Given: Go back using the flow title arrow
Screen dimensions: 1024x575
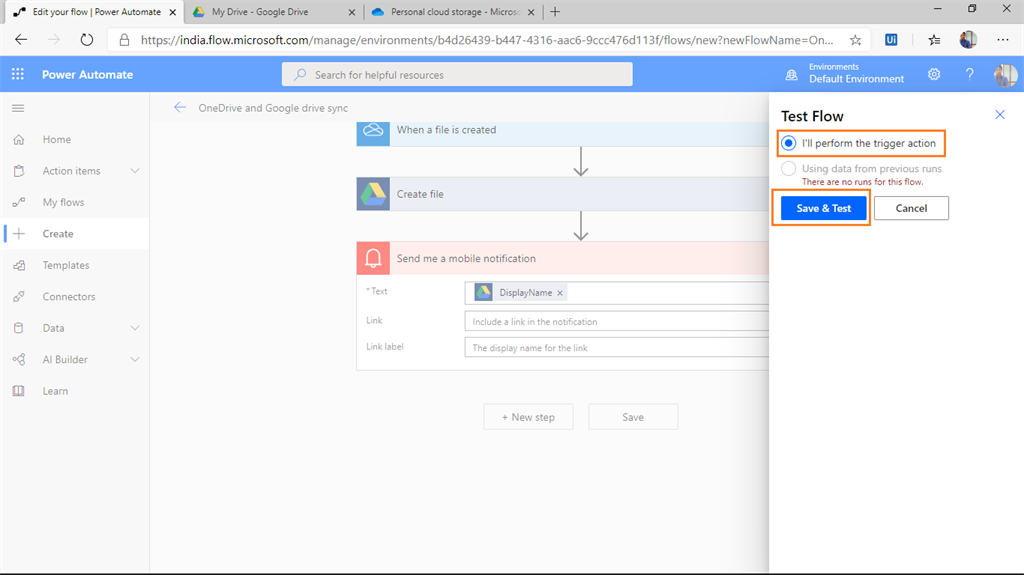Looking at the screenshot, I should [180, 108].
